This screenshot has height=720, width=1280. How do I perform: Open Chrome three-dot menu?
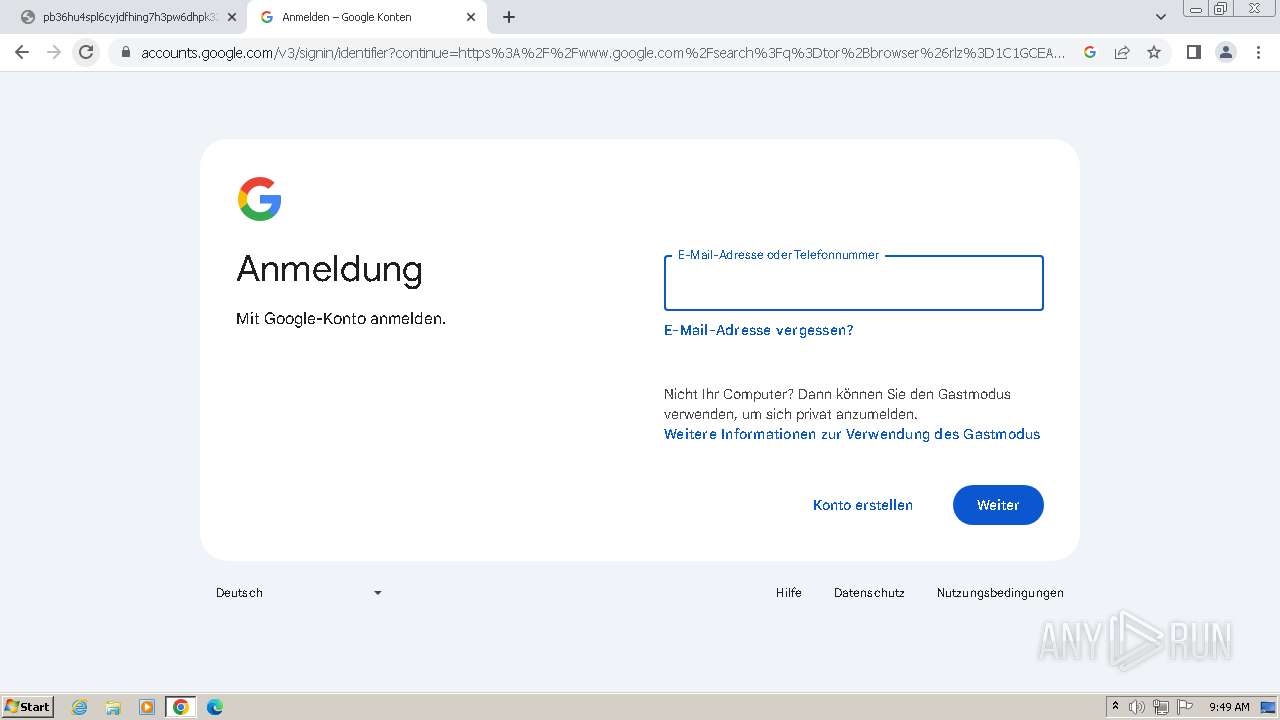[1258, 52]
